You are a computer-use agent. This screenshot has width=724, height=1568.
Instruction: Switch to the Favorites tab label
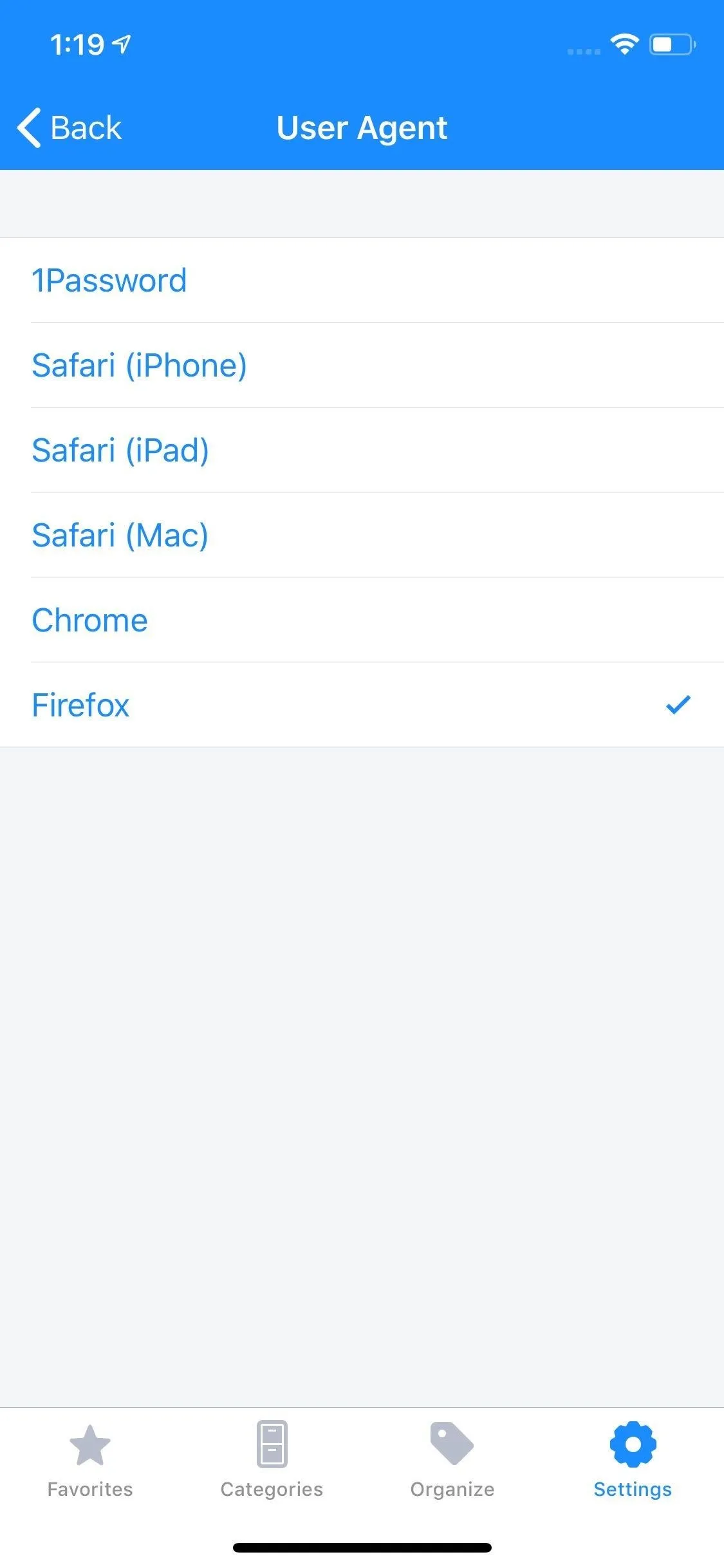pyautogui.click(x=90, y=1489)
